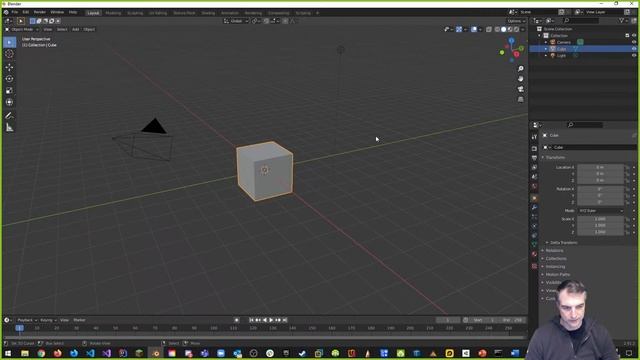Select the Scale tool

click(x=9, y=91)
